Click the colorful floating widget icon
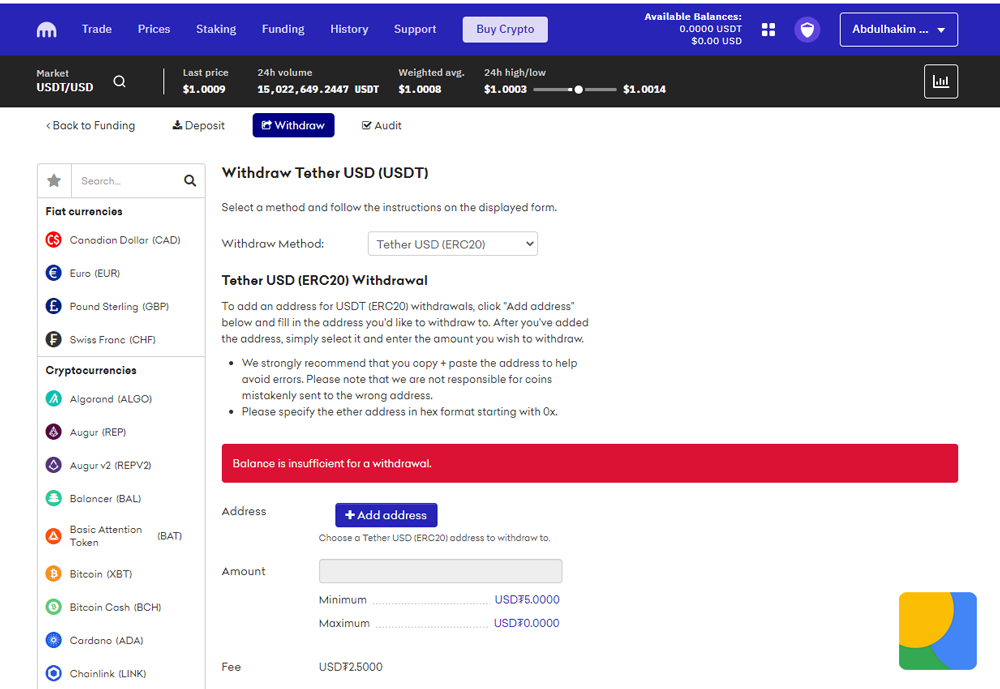This screenshot has height=689, width=1000. pos(938,631)
